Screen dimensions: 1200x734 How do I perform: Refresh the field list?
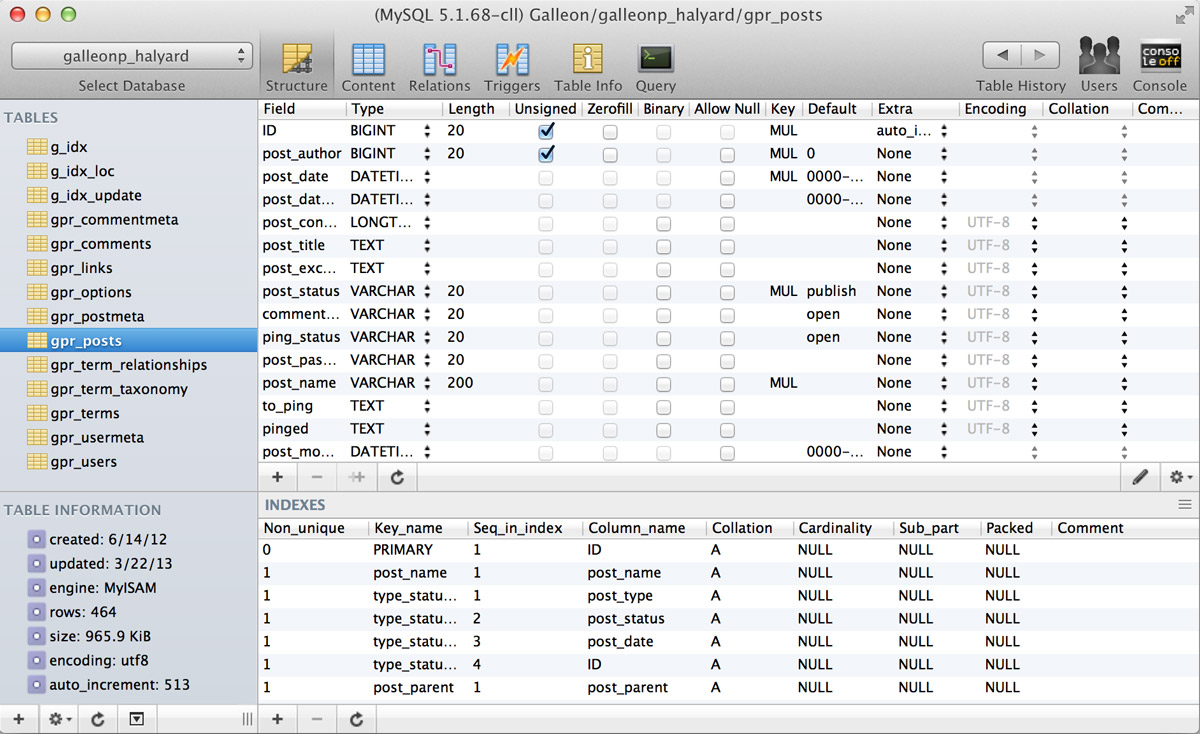pyautogui.click(x=397, y=477)
